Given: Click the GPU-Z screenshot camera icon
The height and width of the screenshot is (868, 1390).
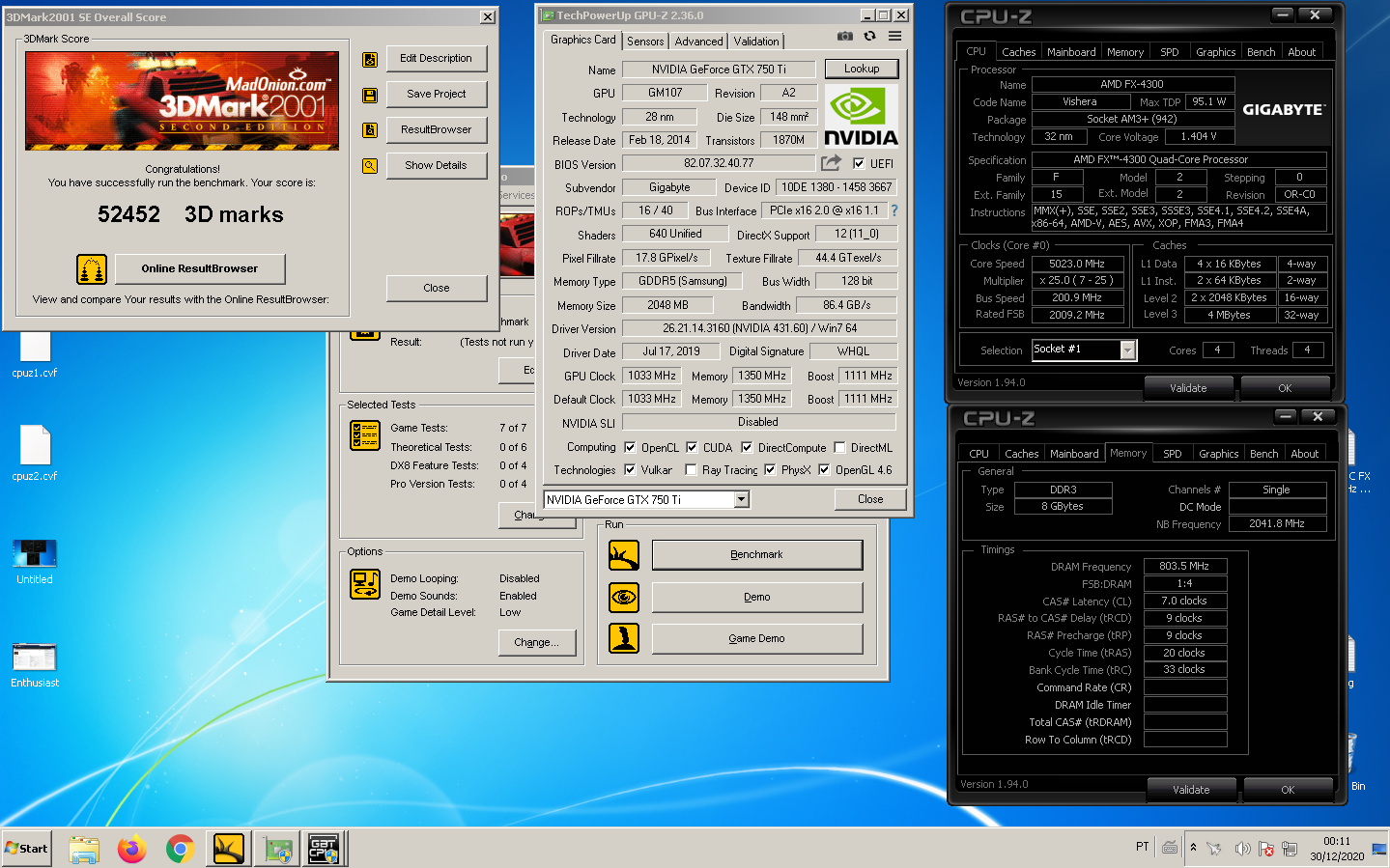Looking at the screenshot, I should point(845,36).
